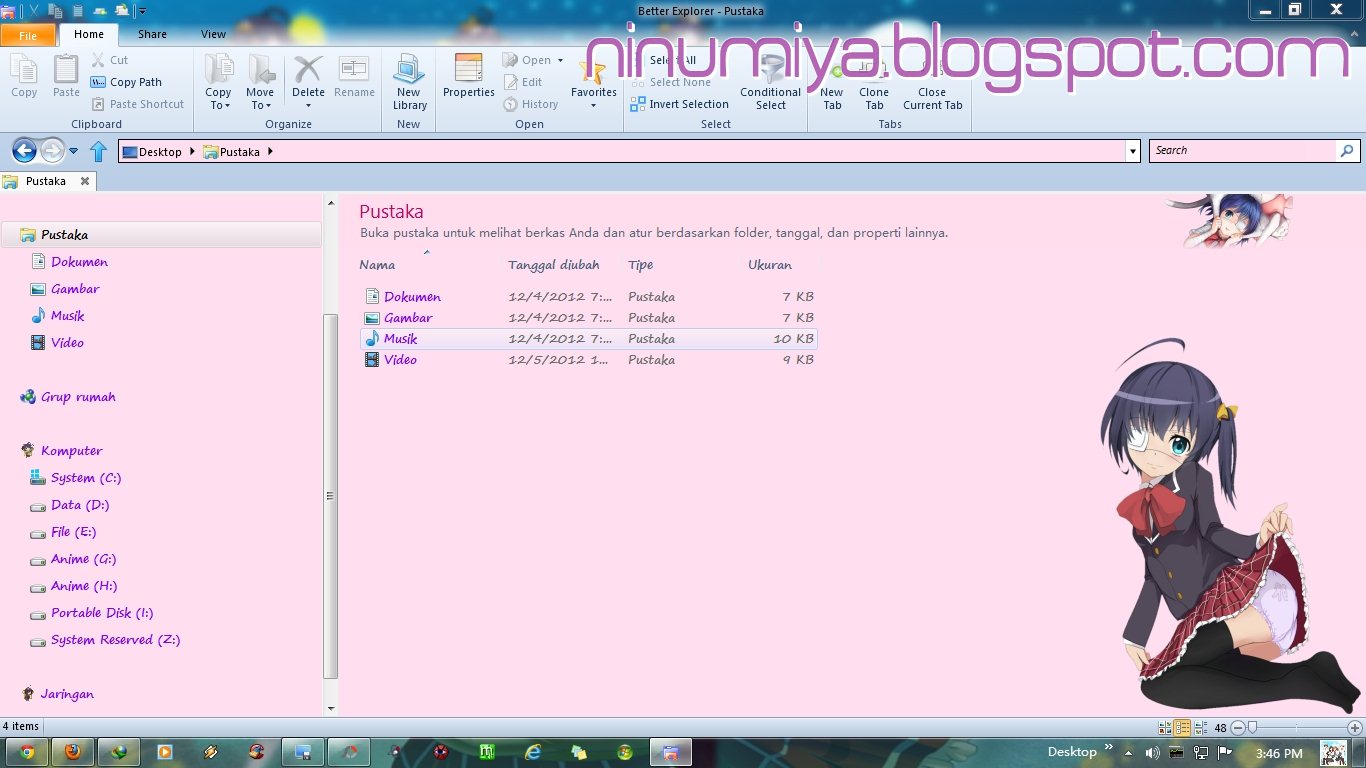Image resolution: width=1366 pixels, height=768 pixels.
Task: Click the Forward navigation arrow
Action: [x=52, y=151]
